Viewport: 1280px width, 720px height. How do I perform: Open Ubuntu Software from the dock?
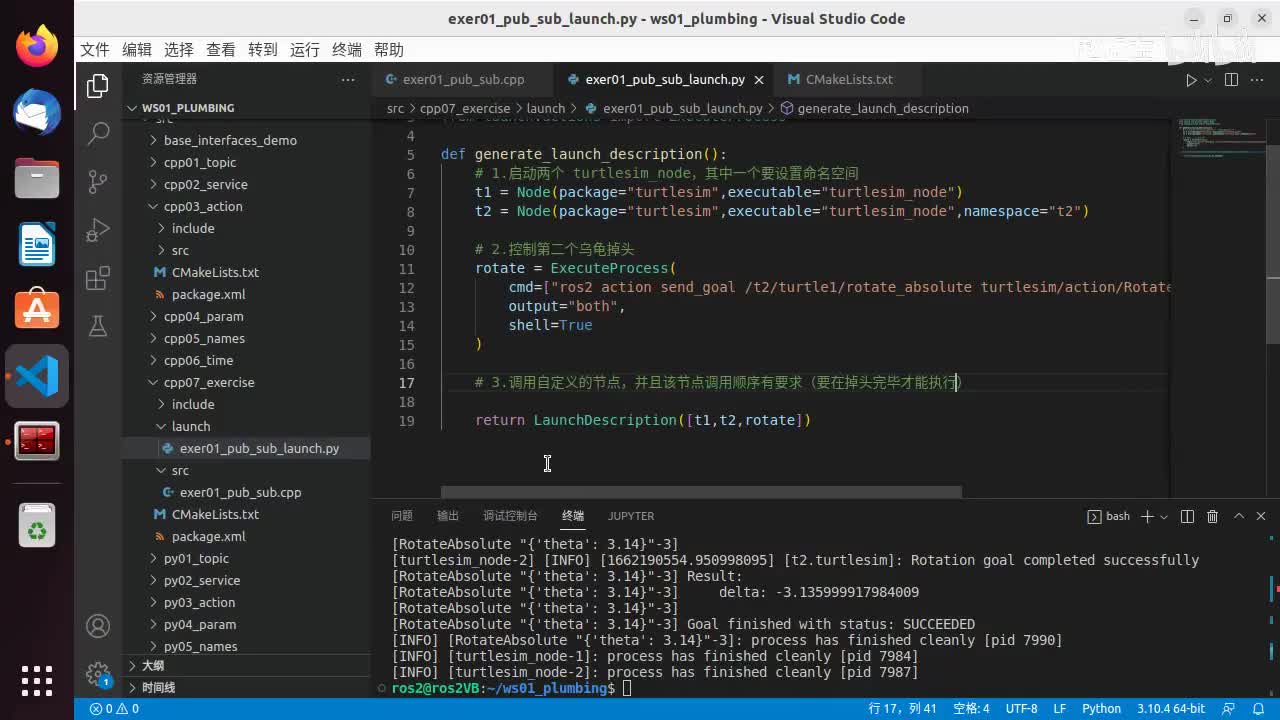[x=37, y=310]
